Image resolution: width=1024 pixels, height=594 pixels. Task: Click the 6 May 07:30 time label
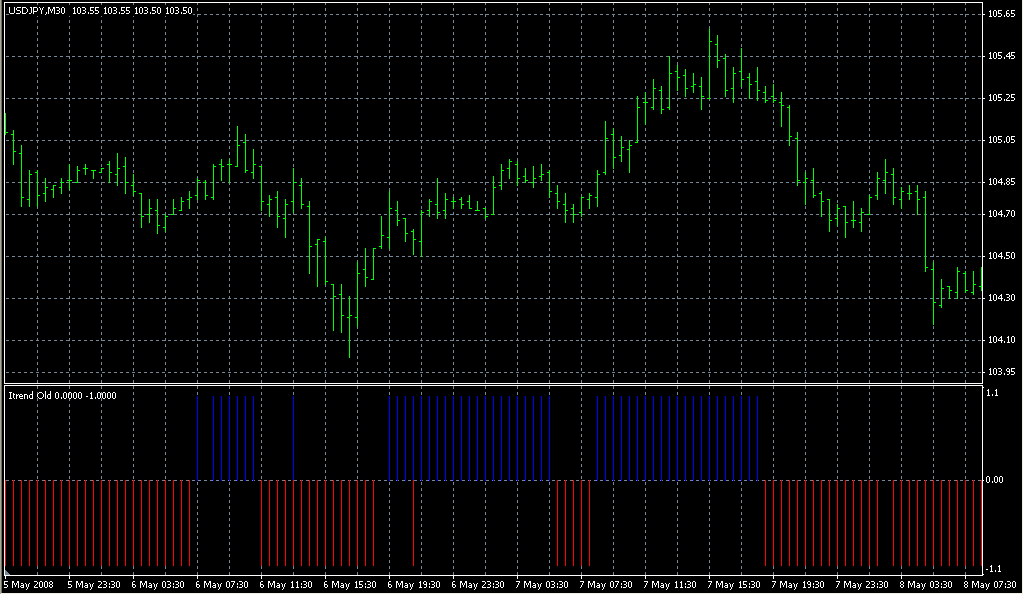[x=222, y=585]
